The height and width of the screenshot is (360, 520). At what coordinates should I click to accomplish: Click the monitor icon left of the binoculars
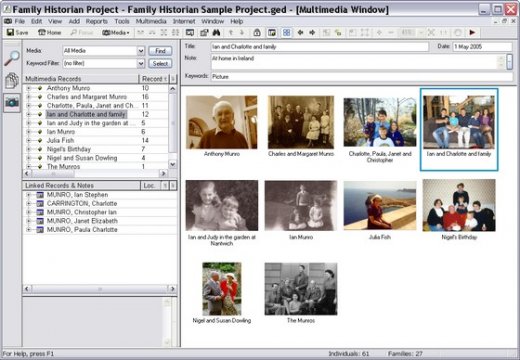[190, 32]
